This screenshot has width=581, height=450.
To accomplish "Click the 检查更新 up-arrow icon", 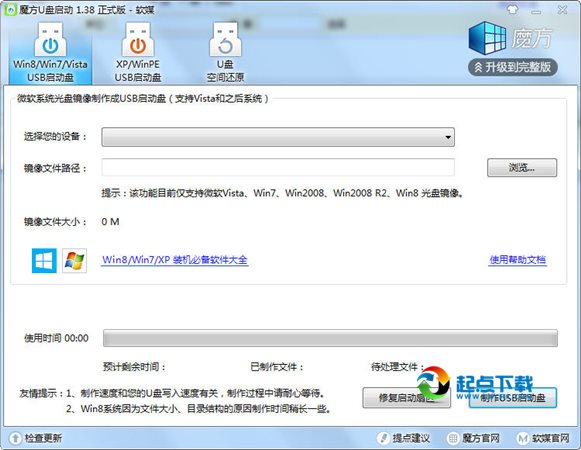I will [15, 439].
